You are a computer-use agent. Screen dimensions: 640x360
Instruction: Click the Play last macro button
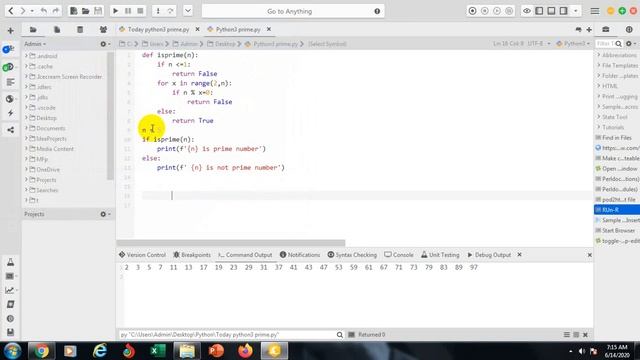[497, 11]
